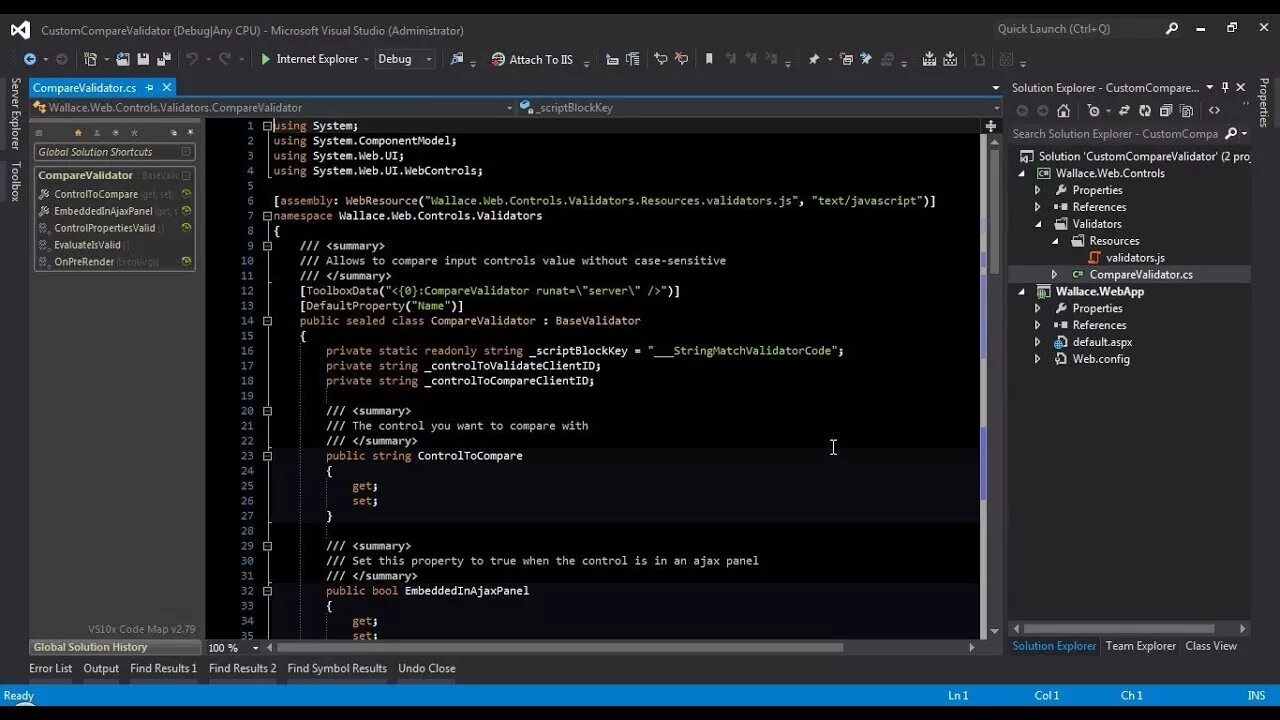
Task: Toggle bookmark icon in toolbar
Action: [709, 59]
